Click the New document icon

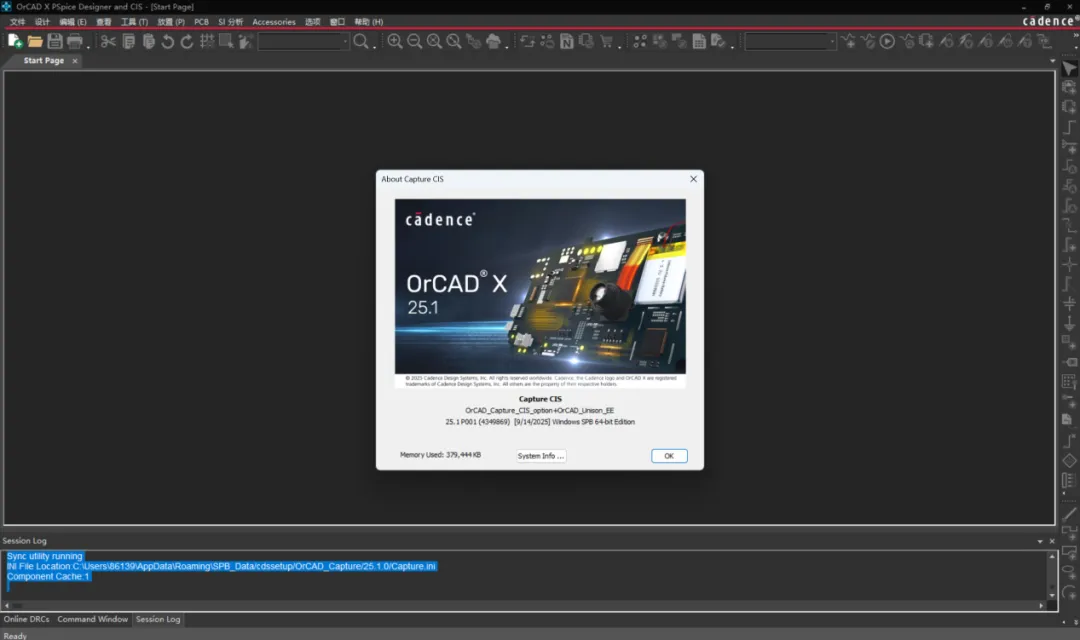point(14,41)
